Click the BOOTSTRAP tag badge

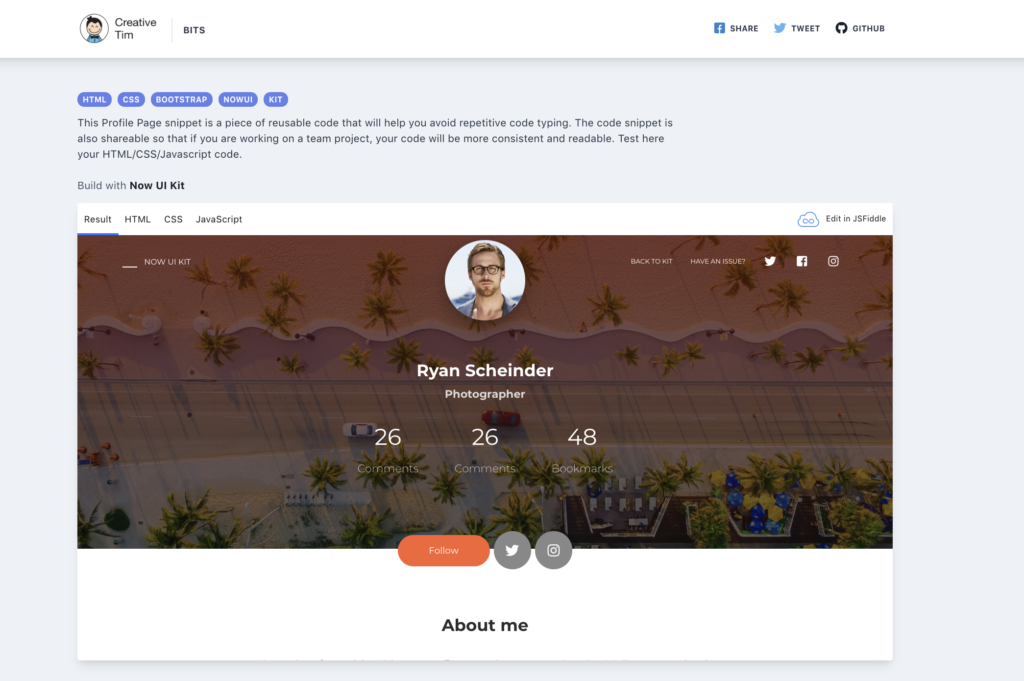[182, 99]
